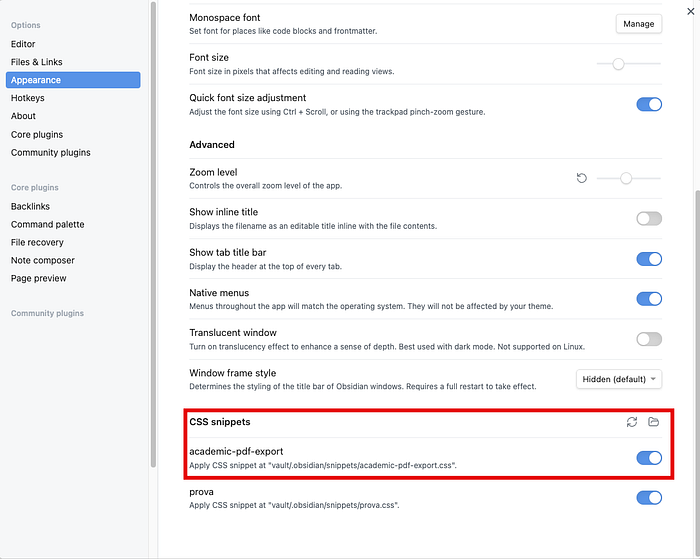Open Window frame style dropdown
700x559 pixels.
click(619, 379)
